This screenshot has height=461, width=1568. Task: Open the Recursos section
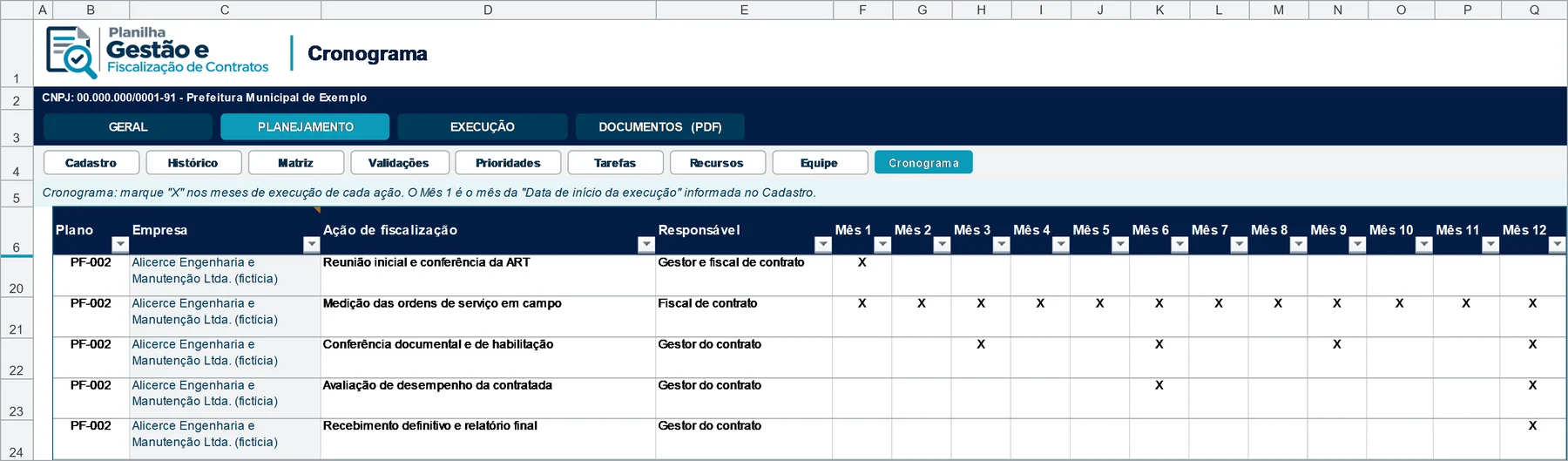pos(717,163)
